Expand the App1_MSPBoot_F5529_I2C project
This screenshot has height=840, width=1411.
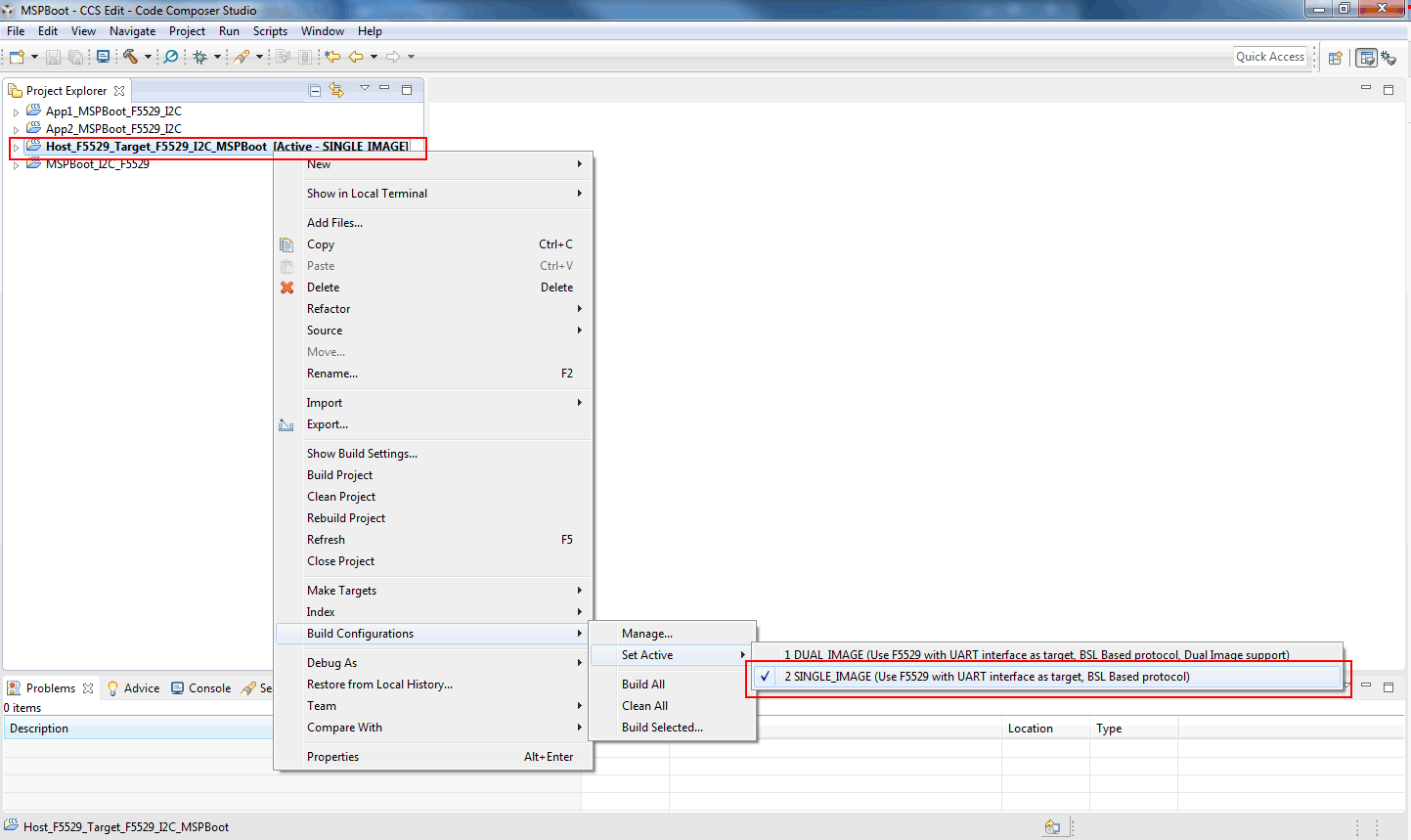(16, 111)
